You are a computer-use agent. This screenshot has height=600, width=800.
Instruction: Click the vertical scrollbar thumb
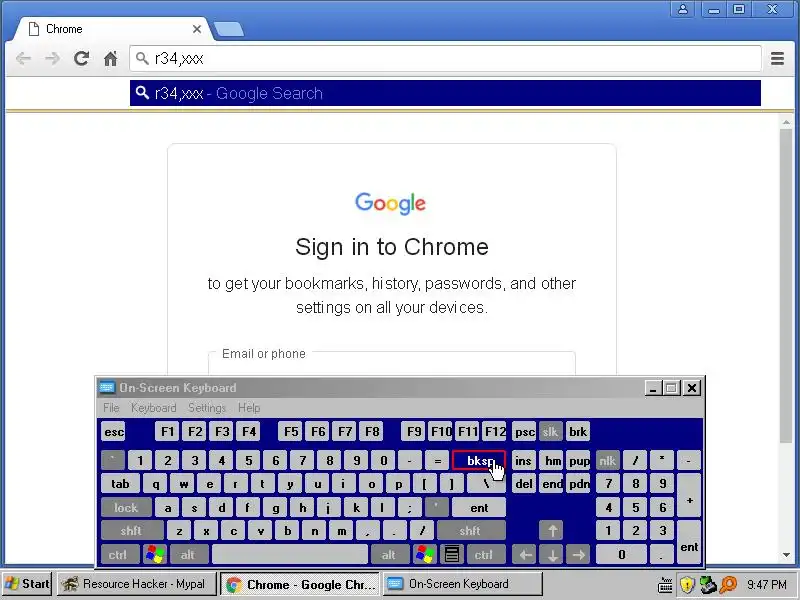pyautogui.click(x=786, y=286)
